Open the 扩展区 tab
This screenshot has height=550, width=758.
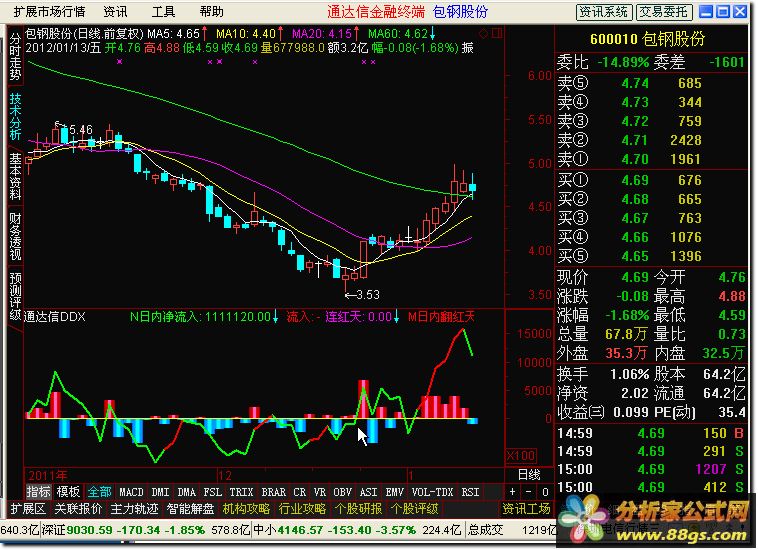click(28, 509)
